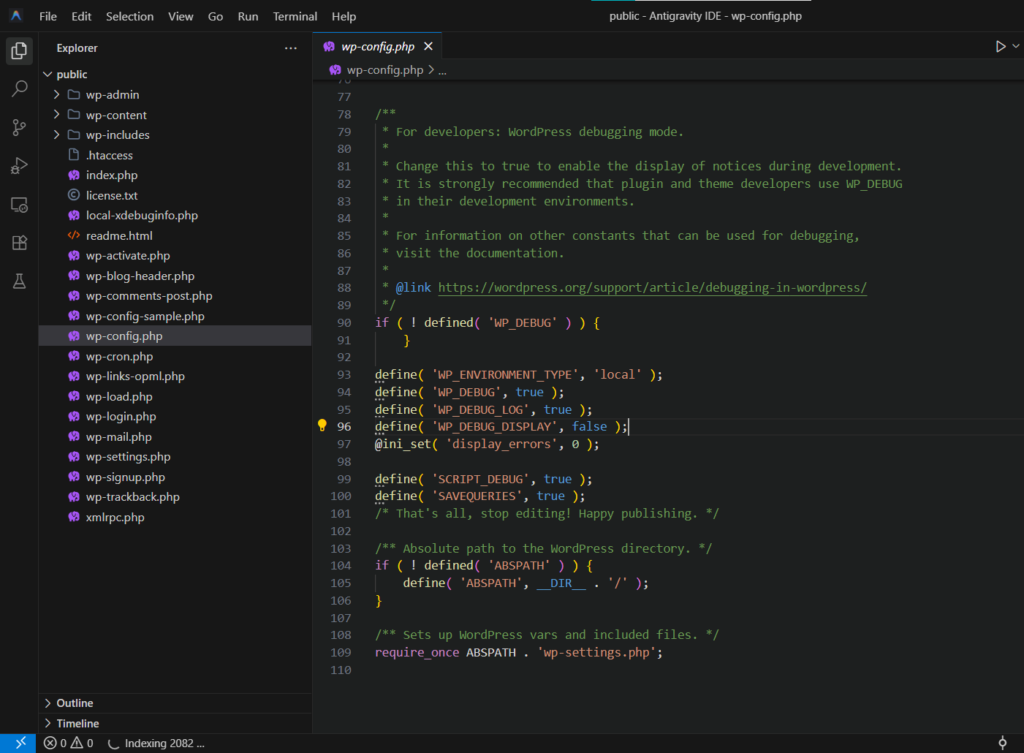Screen dimensions: 1024x753
Task: Select wp-config.php in the explorer tree
Action: coord(175,336)
